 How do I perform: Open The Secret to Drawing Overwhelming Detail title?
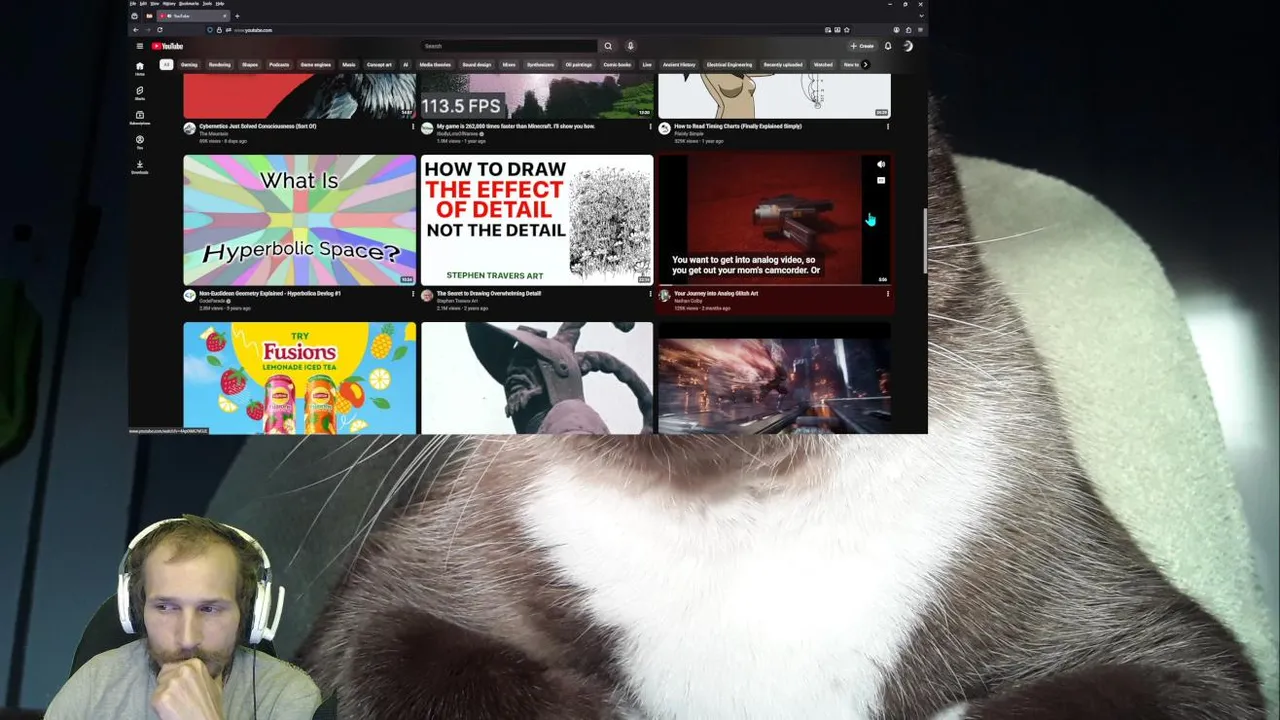tap(489, 293)
